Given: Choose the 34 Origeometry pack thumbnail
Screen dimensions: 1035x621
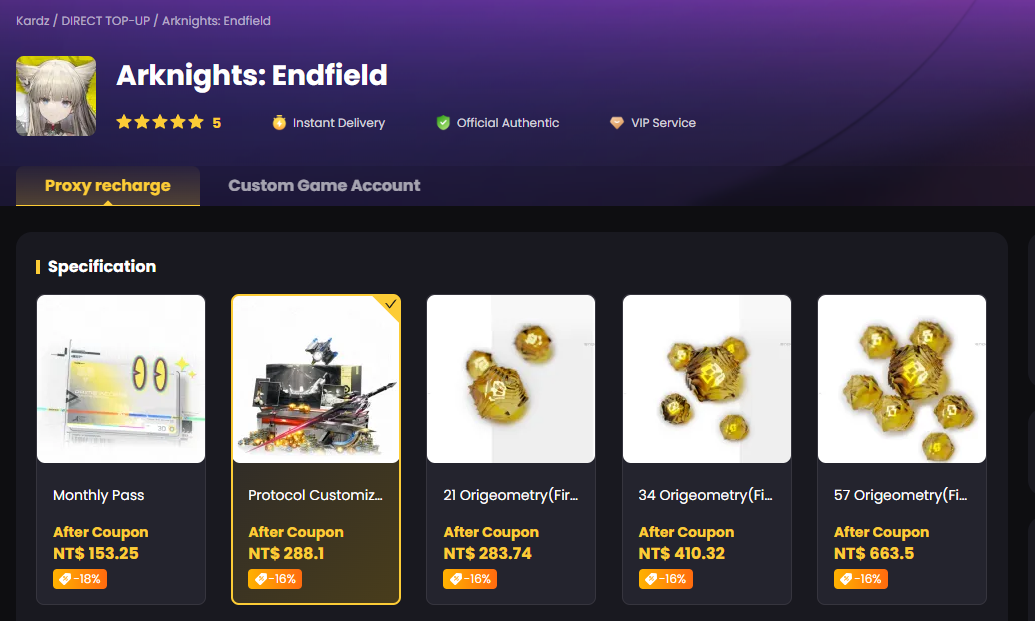Looking at the screenshot, I should point(707,379).
